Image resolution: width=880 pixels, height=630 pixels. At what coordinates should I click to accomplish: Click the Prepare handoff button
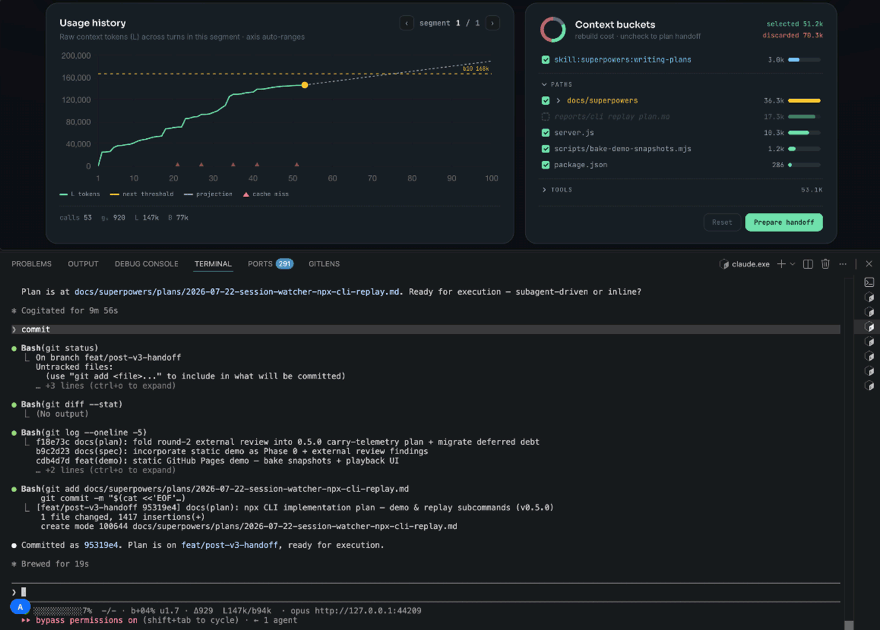(x=783, y=222)
